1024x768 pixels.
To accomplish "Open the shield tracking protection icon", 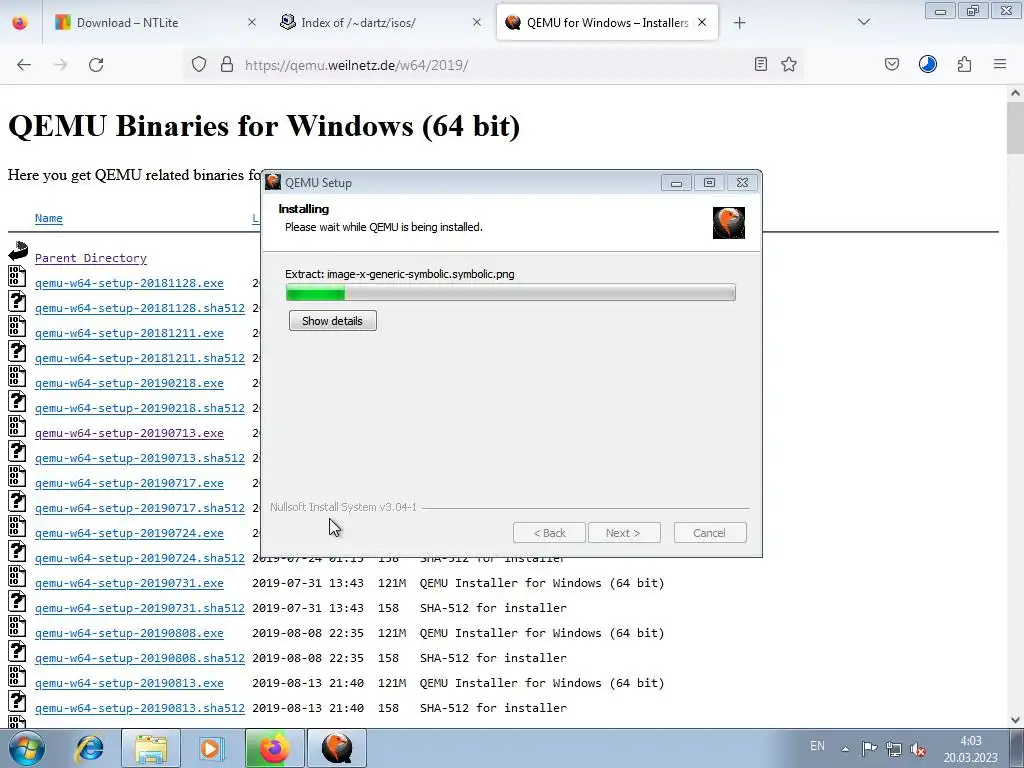I will tap(199, 65).
